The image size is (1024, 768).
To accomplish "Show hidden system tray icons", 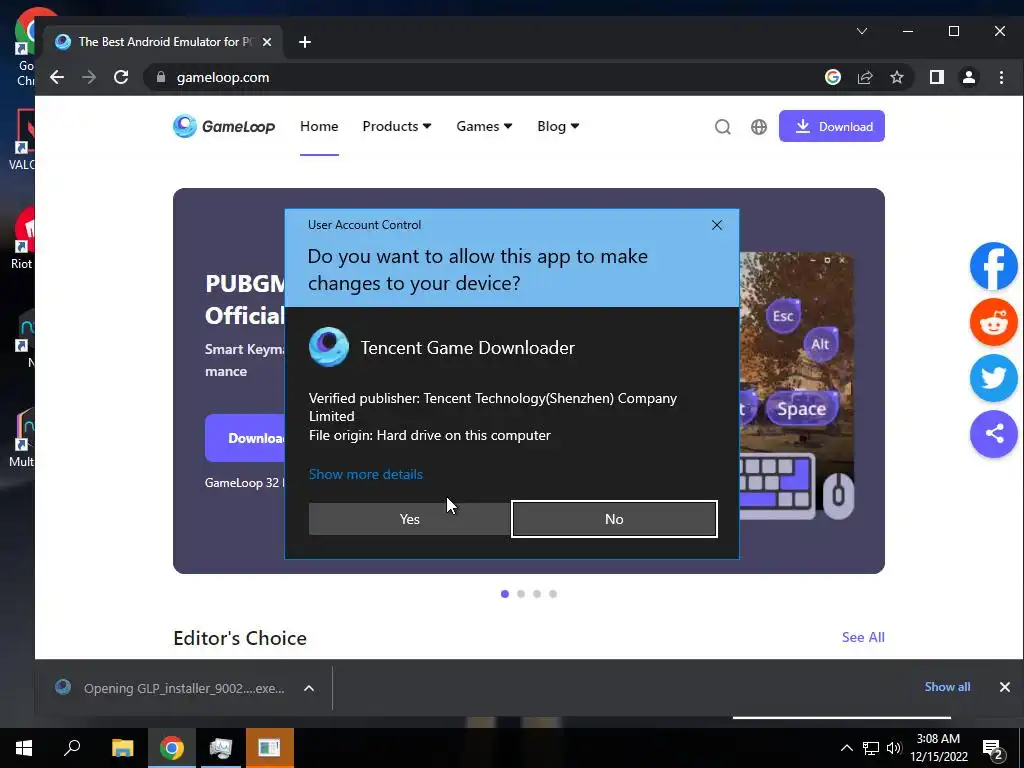I will (x=846, y=748).
